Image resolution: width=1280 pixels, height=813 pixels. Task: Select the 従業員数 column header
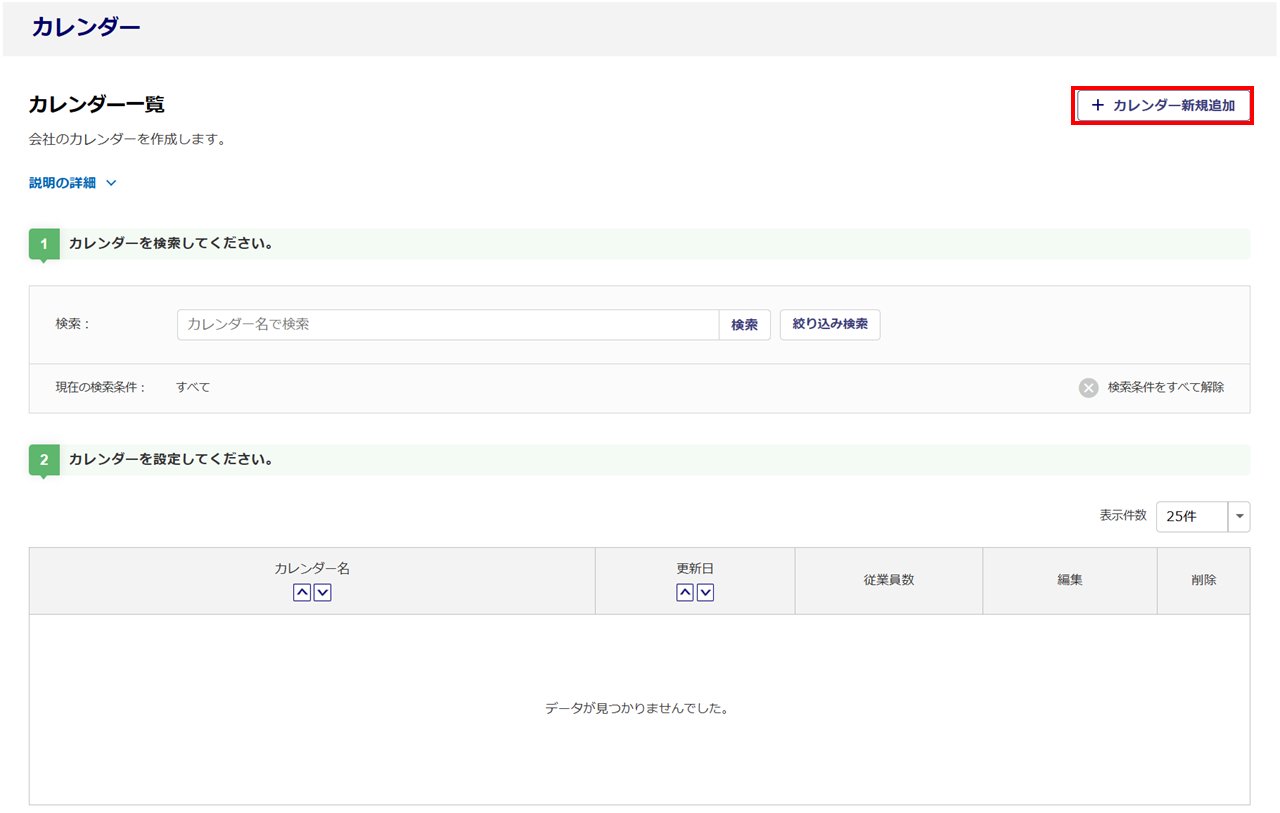888,580
